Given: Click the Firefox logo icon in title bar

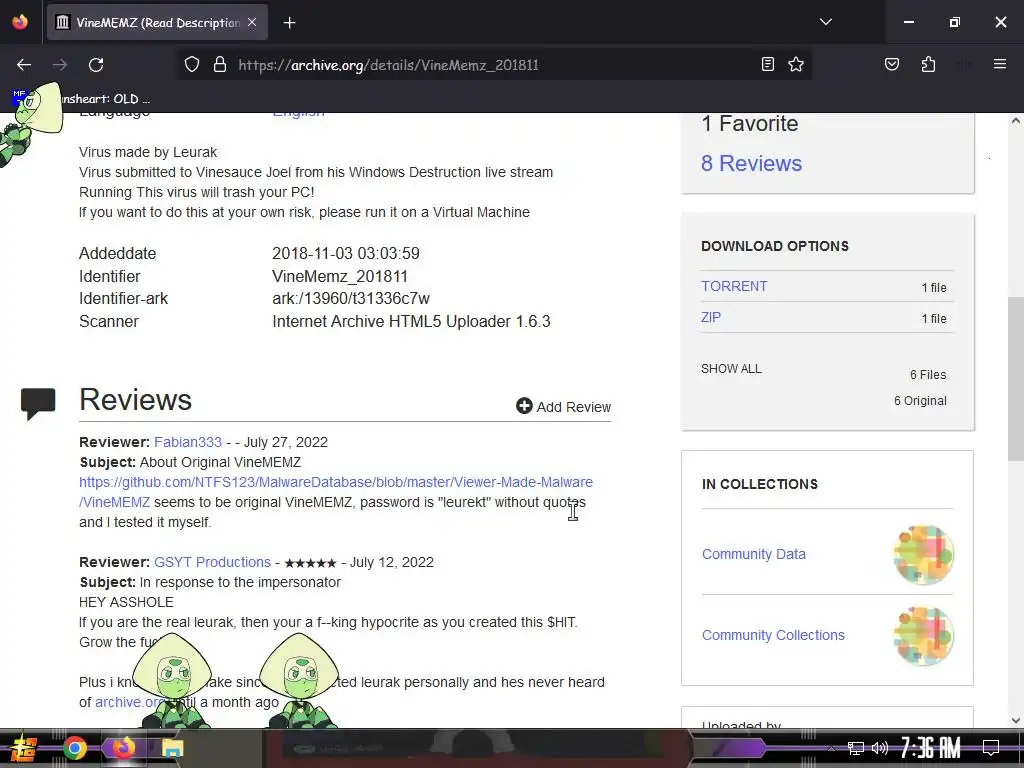Looking at the screenshot, I should pyautogui.click(x=20, y=22).
